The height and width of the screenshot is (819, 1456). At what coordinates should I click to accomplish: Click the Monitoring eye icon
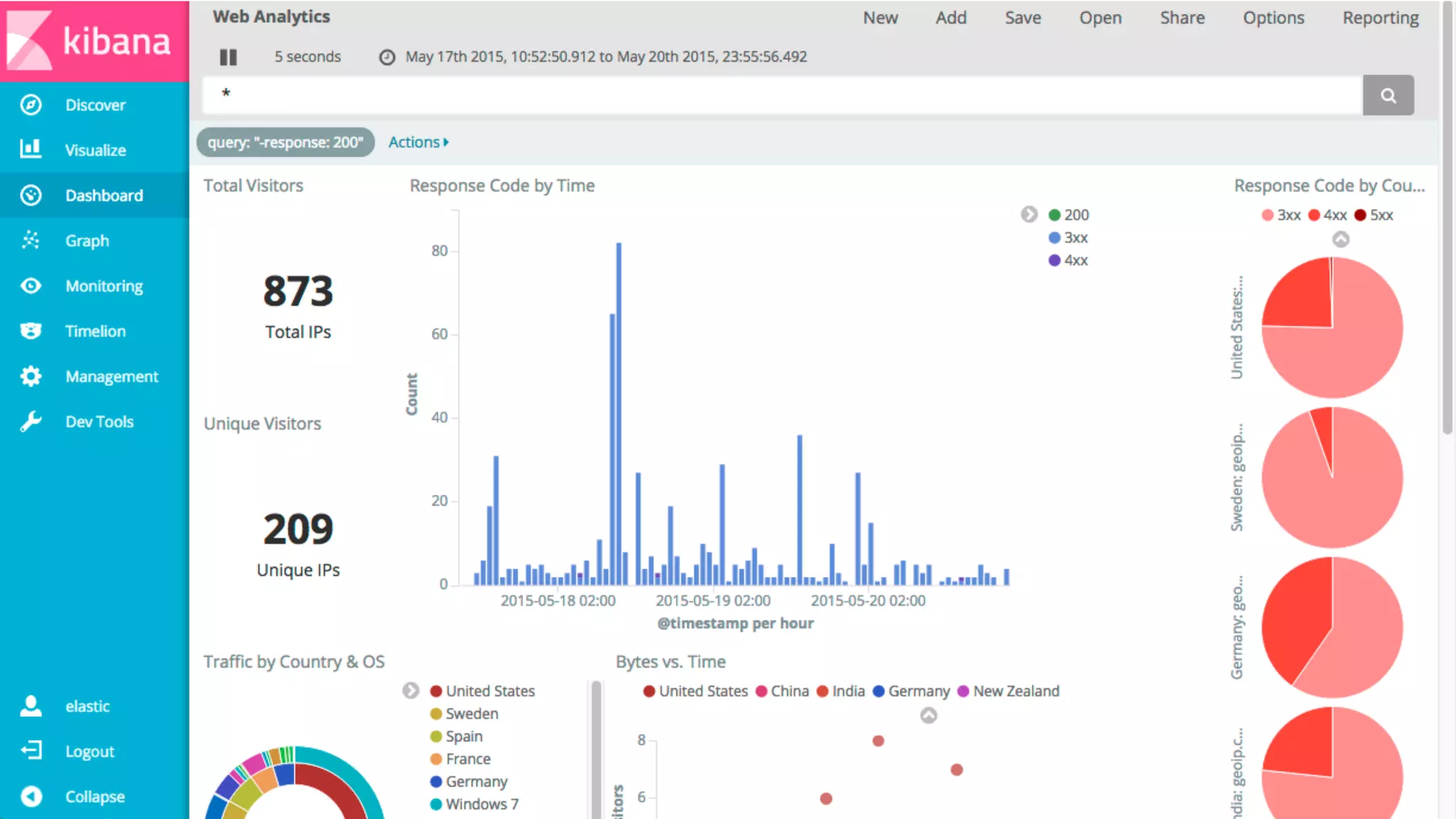tap(31, 286)
